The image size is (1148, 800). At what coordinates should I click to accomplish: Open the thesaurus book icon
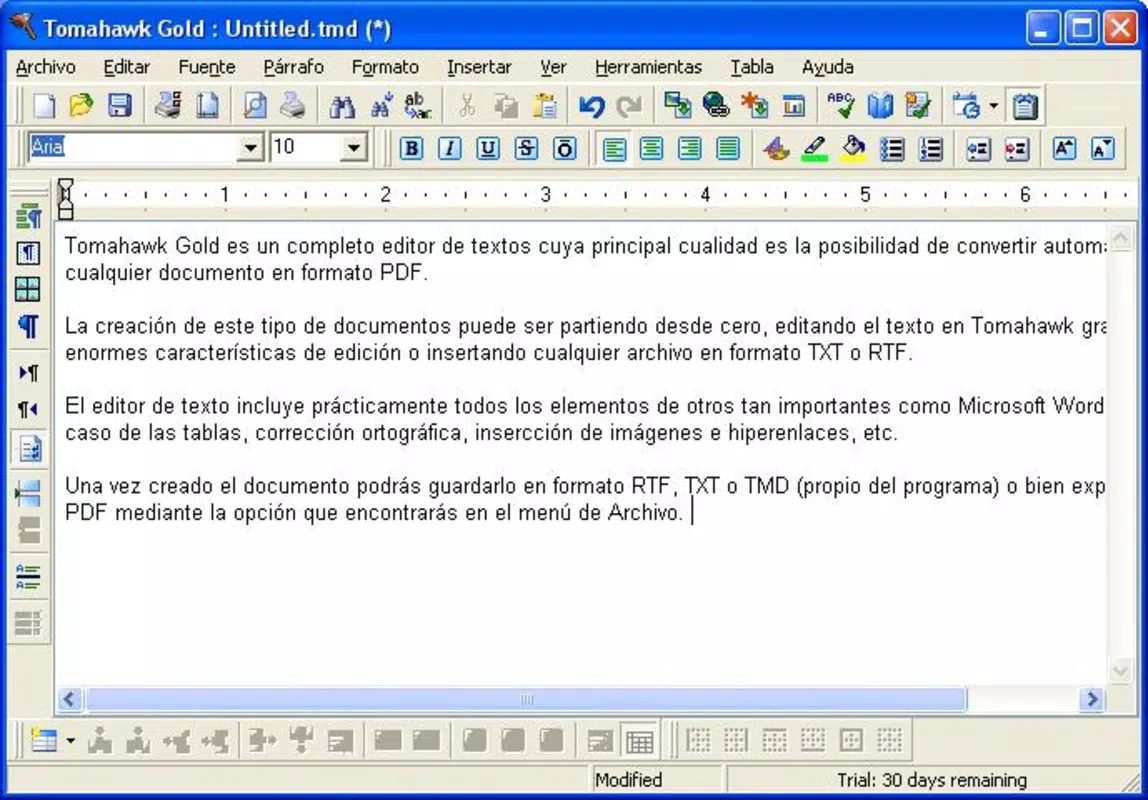click(x=879, y=107)
